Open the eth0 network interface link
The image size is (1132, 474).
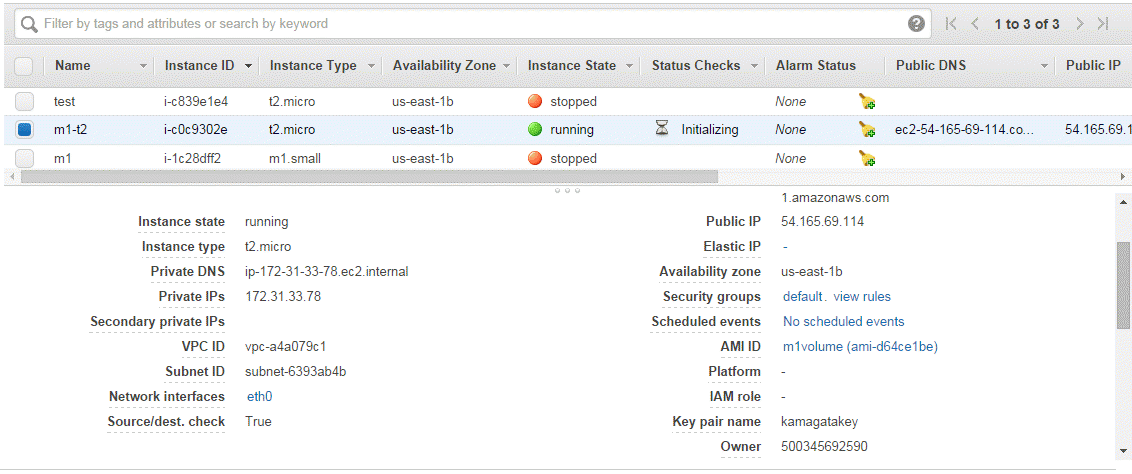260,397
